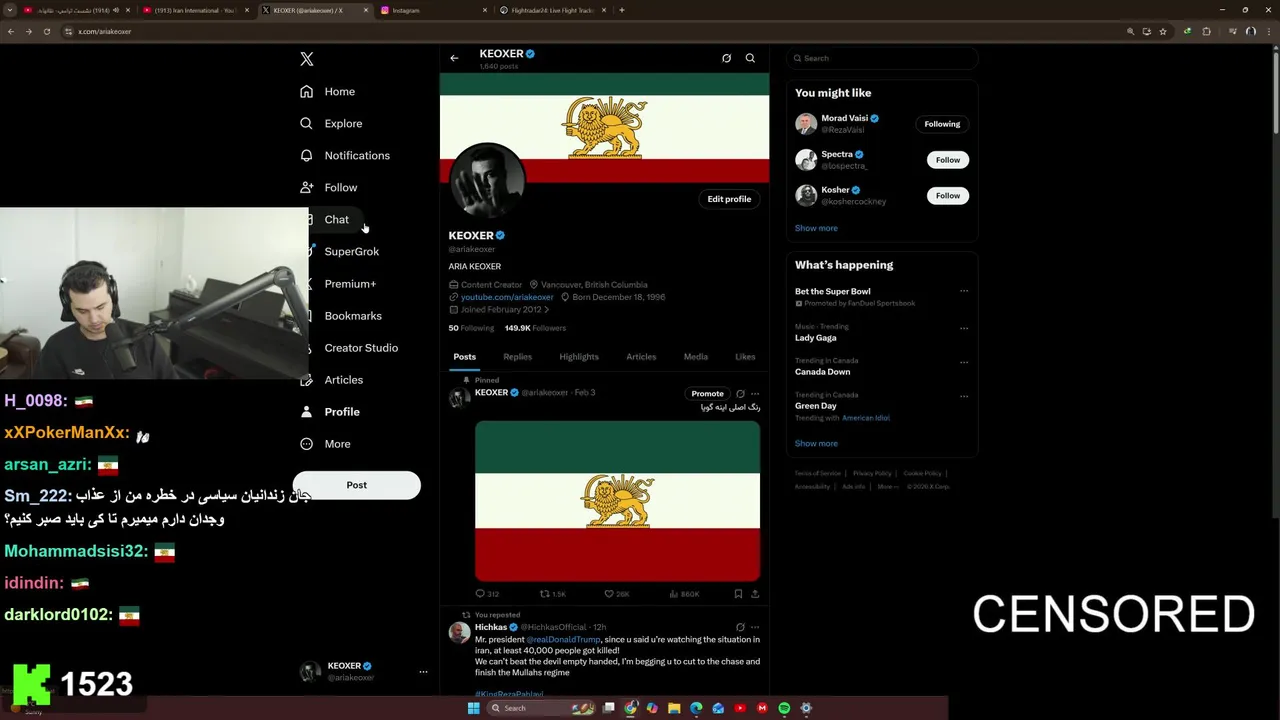
Task: Click repost icon on pinned post
Action: coord(545,594)
